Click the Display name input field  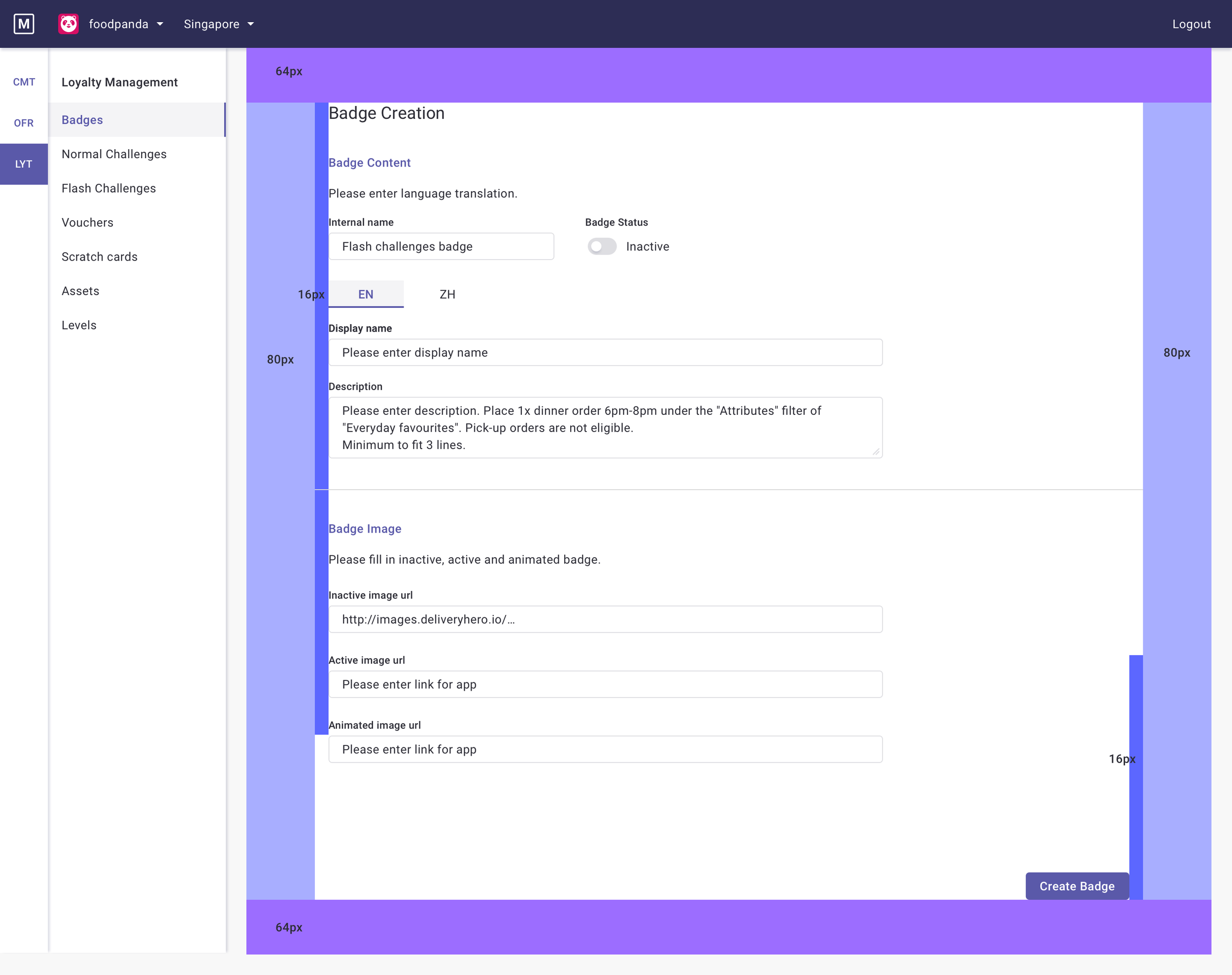(605, 353)
